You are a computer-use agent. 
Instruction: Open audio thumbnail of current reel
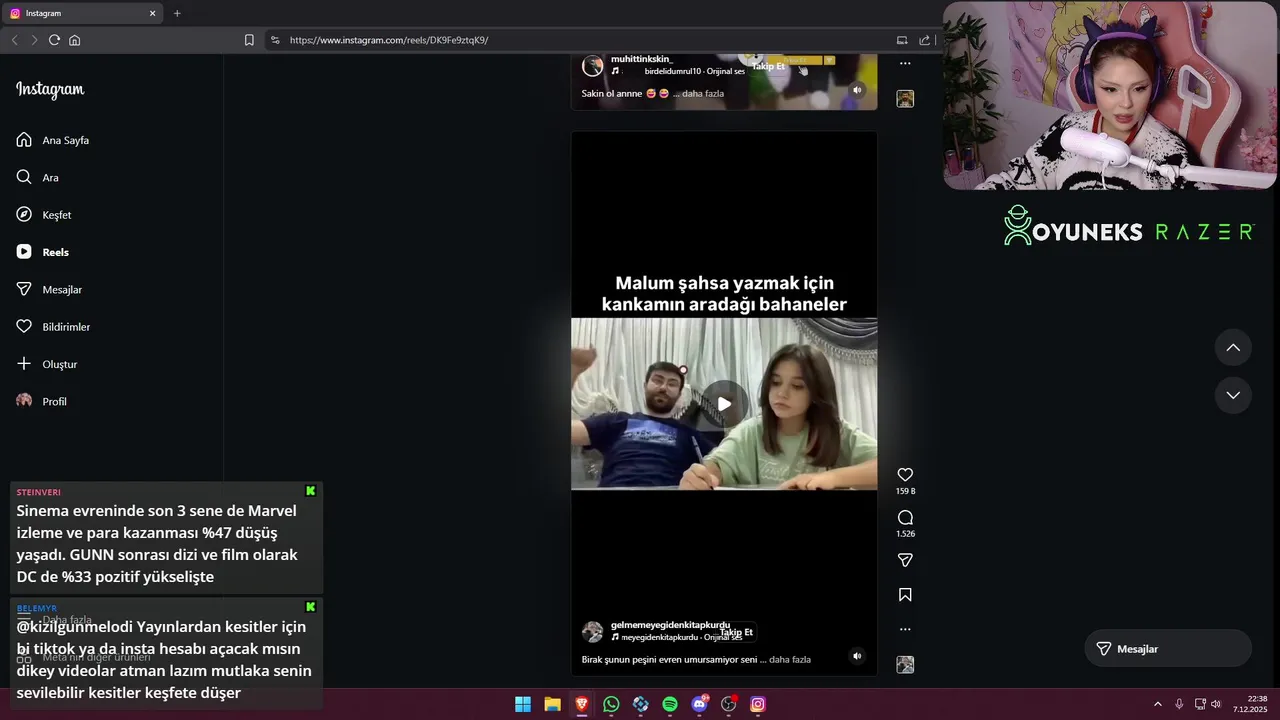coord(905,665)
